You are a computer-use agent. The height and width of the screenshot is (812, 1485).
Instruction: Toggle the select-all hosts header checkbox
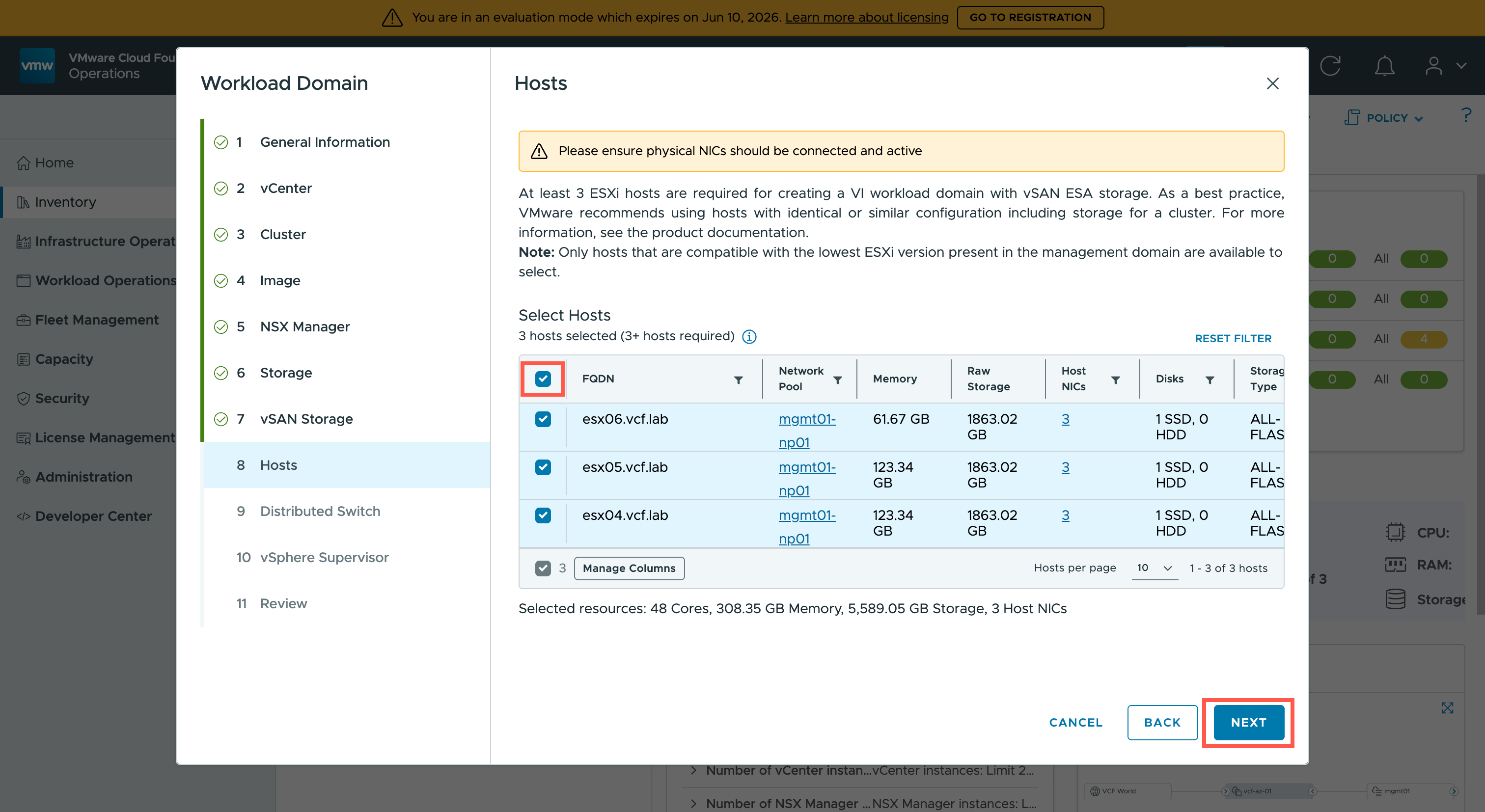pyautogui.click(x=543, y=379)
